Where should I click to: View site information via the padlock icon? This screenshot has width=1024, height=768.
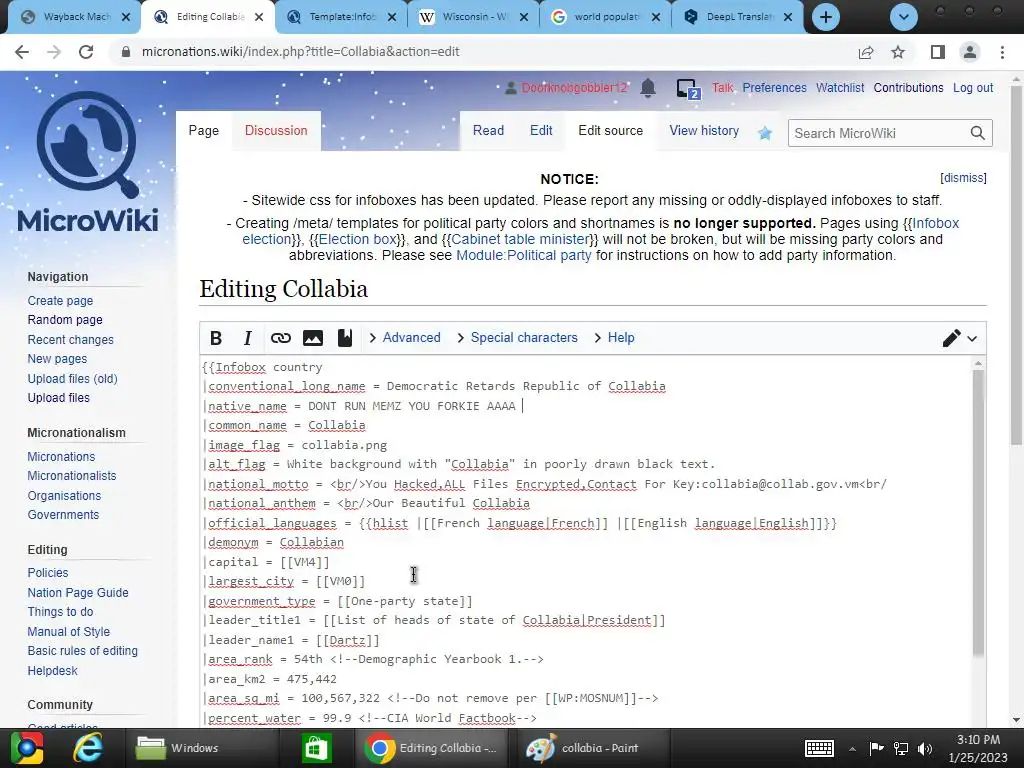[x=126, y=52]
